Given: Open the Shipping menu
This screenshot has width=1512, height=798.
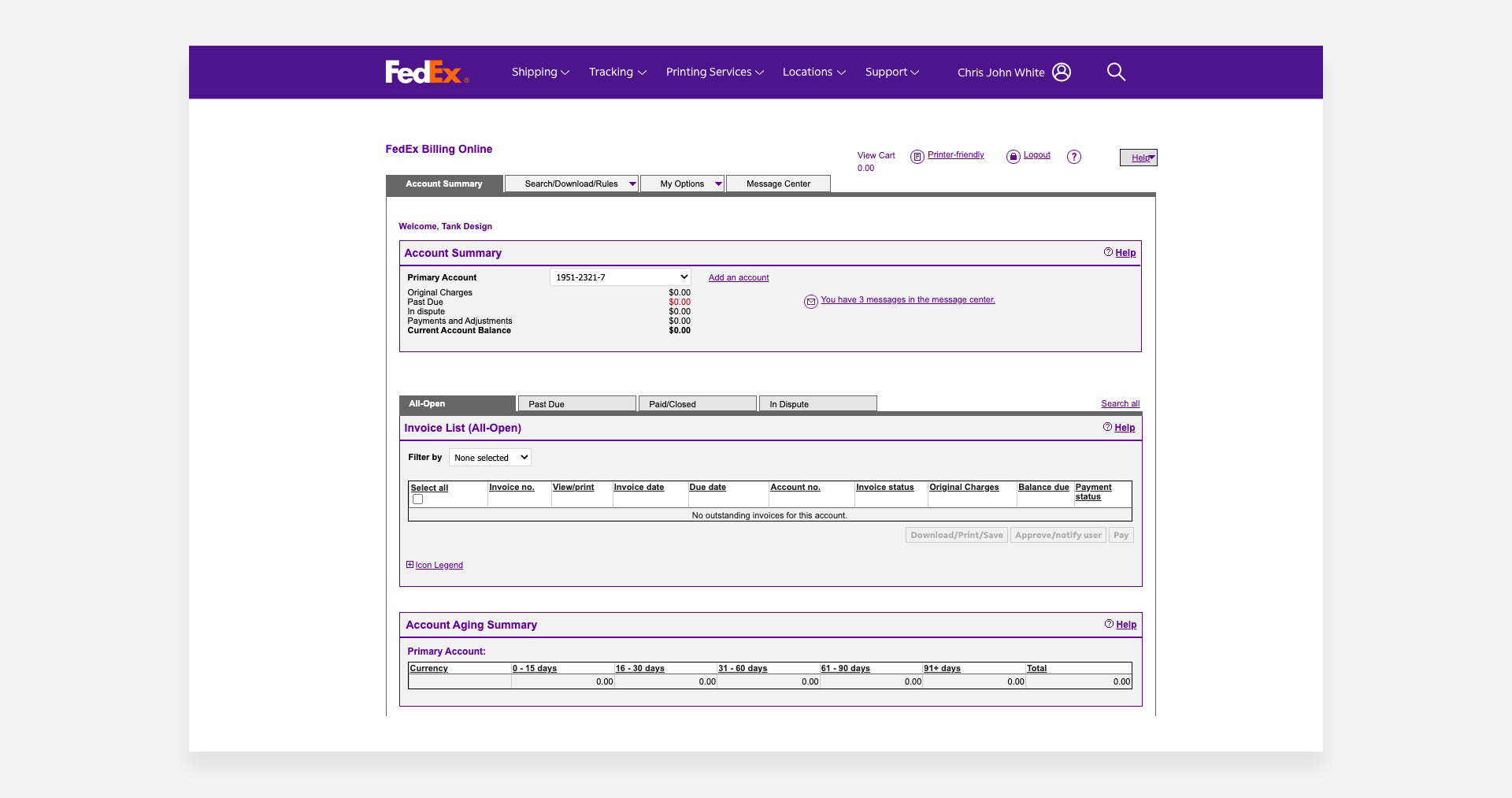Looking at the screenshot, I should (x=540, y=72).
